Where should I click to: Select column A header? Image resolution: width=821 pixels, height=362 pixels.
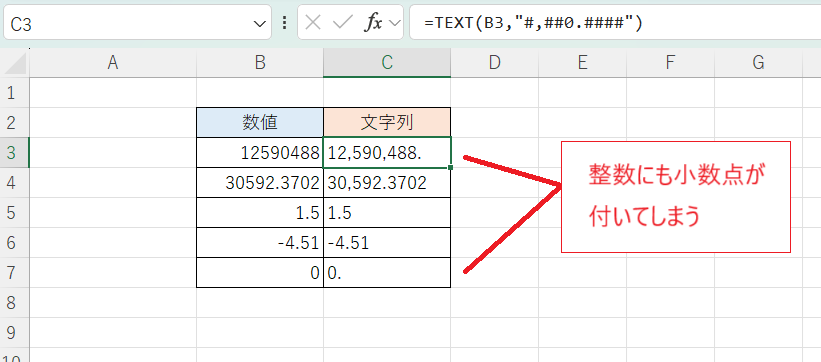(113, 63)
